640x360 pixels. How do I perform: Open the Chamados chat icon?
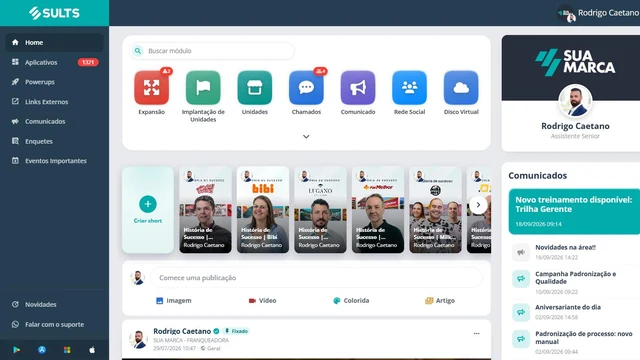click(x=306, y=87)
